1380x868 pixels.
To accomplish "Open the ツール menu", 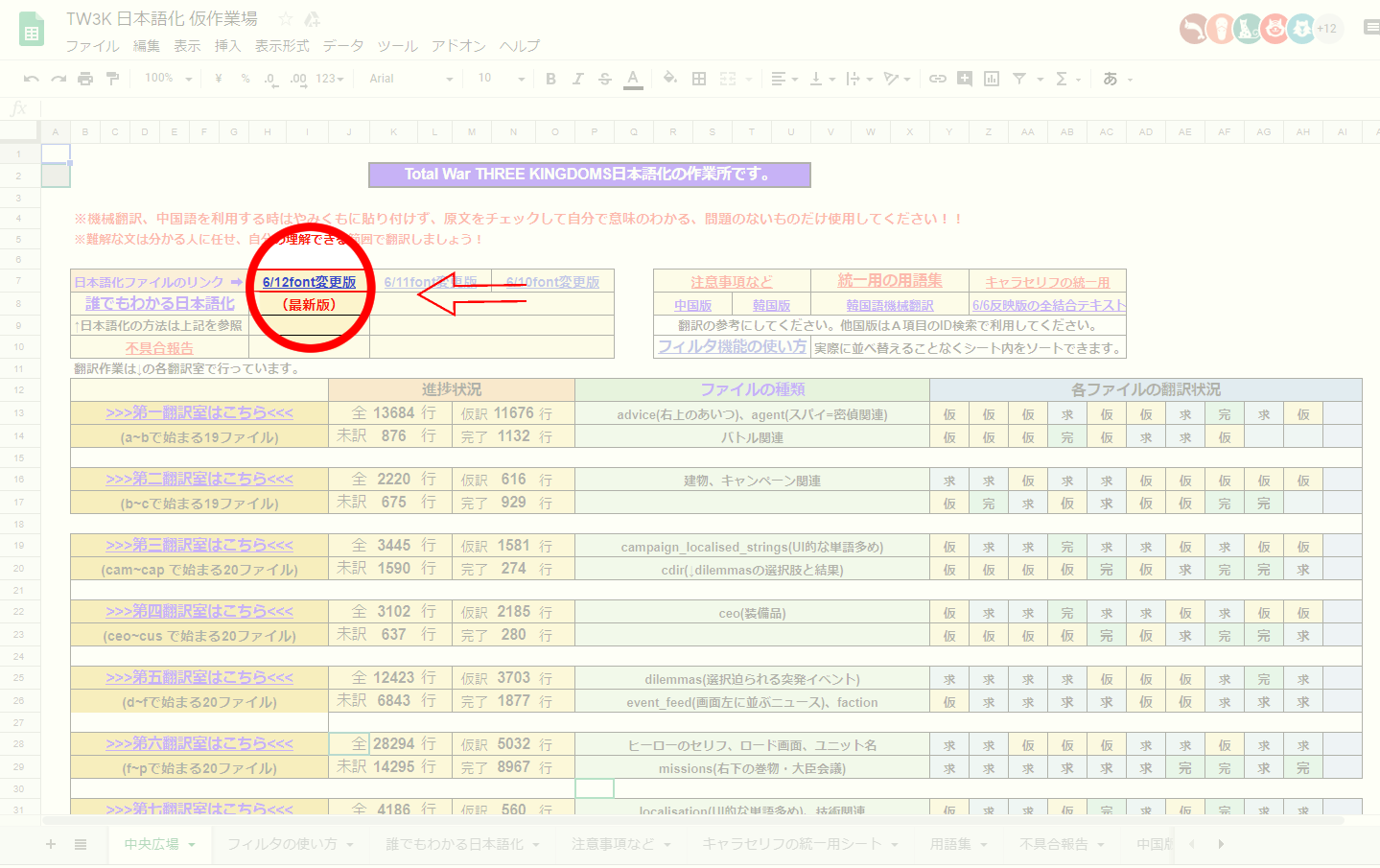I will coord(397,46).
